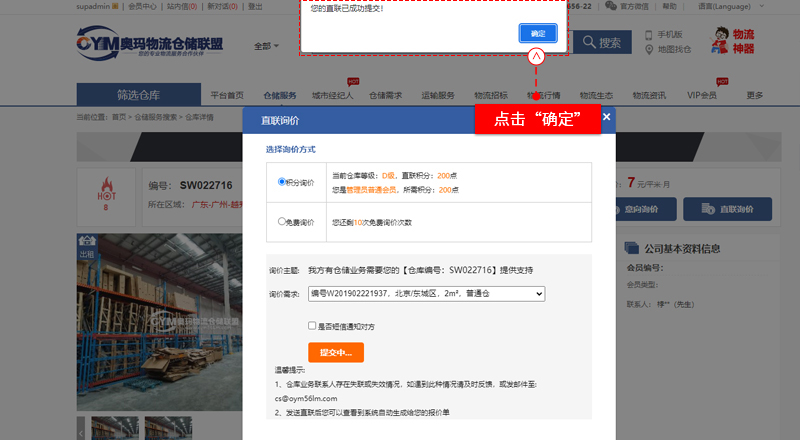This screenshot has width=800, height=440.
Task: Click the 手机版 phone icon
Action: [x=649, y=34]
